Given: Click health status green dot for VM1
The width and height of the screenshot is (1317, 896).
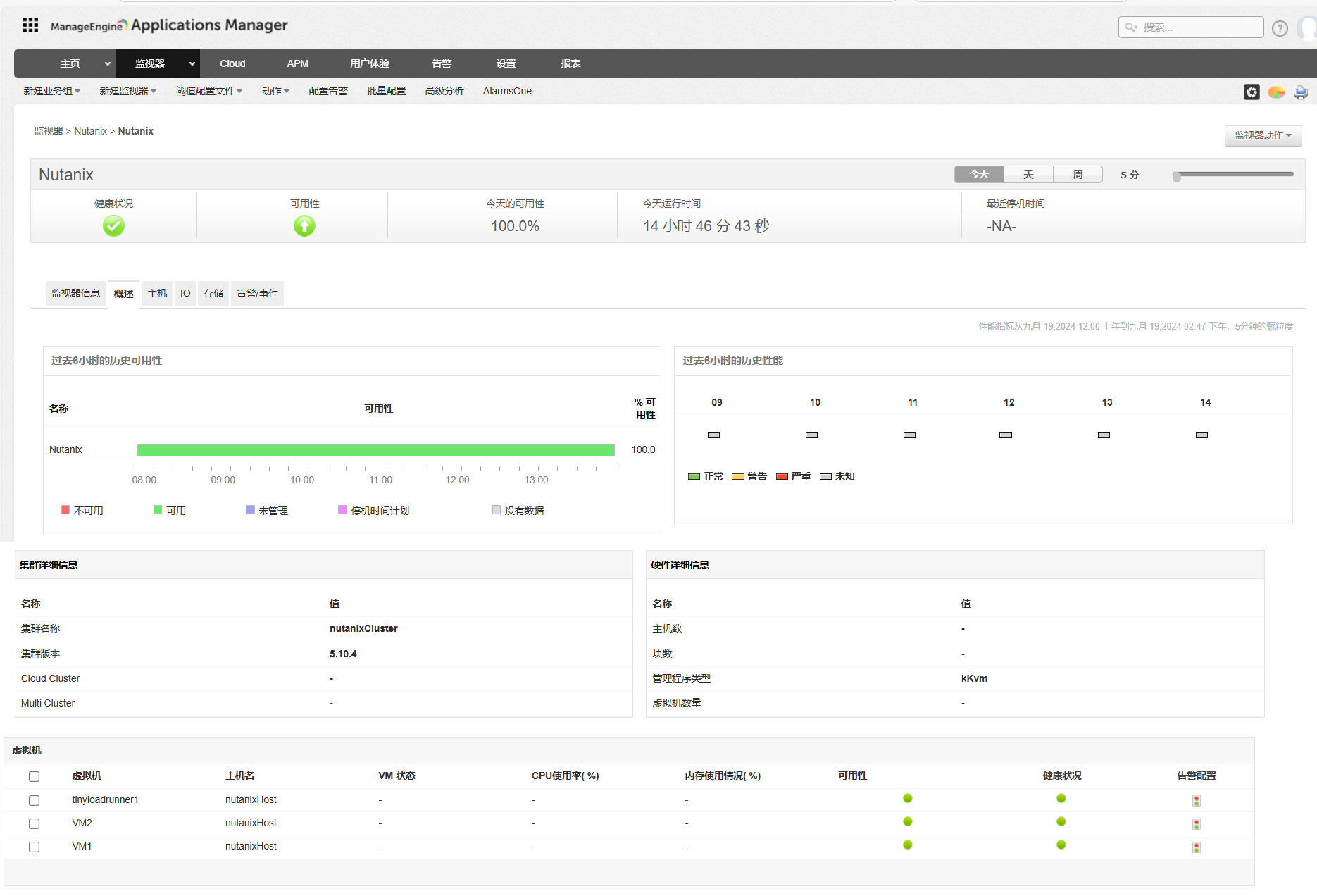Looking at the screenshot, I should pyautogui.click(x=1061, y=845).
